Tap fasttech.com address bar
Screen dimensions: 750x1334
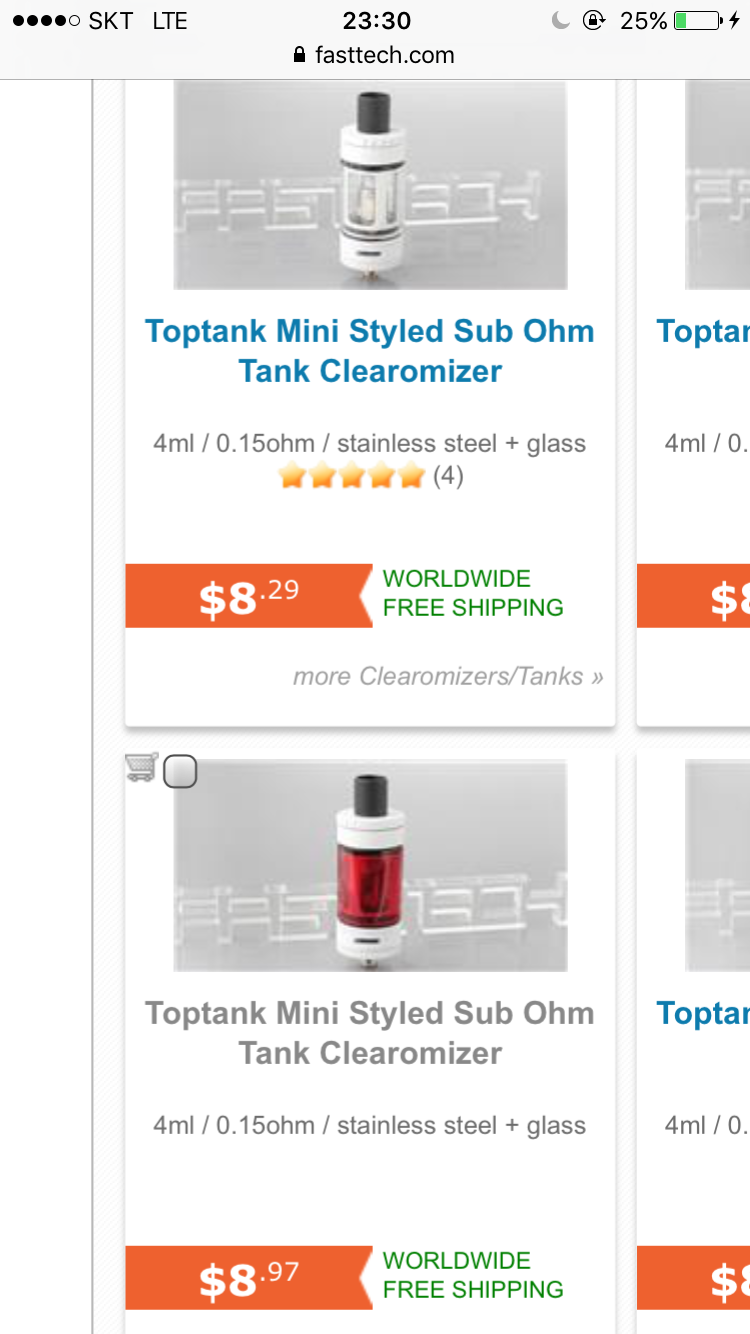(x=374, y=56)
